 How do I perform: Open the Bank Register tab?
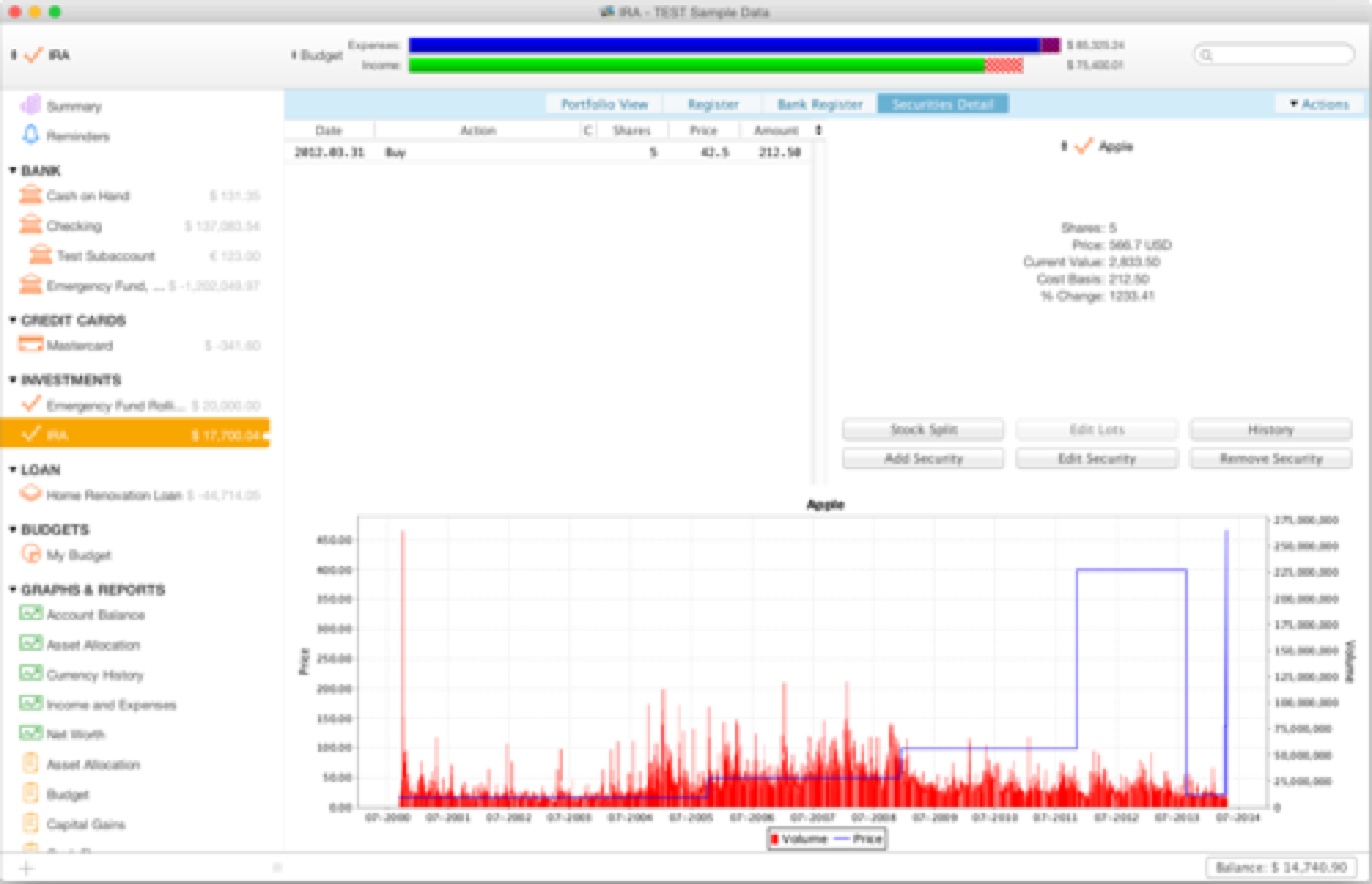(x=820, y=104)
